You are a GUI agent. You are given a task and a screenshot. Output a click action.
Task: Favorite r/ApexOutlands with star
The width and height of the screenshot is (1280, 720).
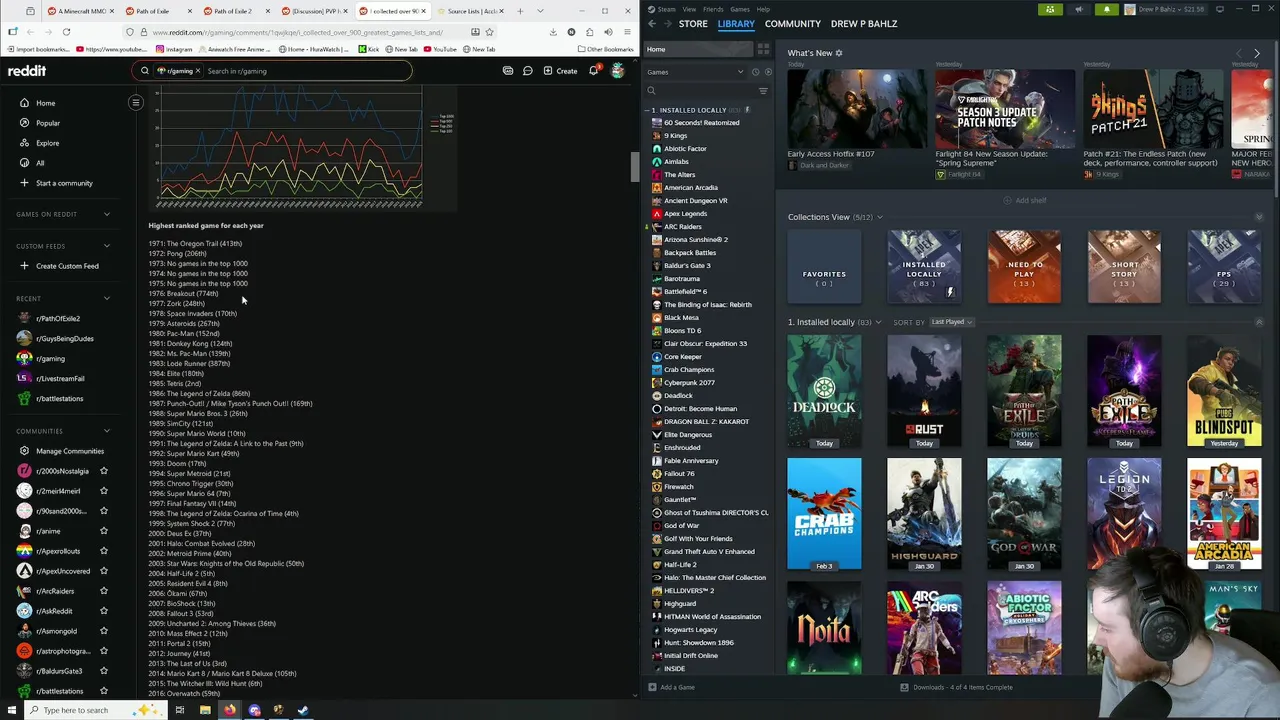(x=104, y=551)
